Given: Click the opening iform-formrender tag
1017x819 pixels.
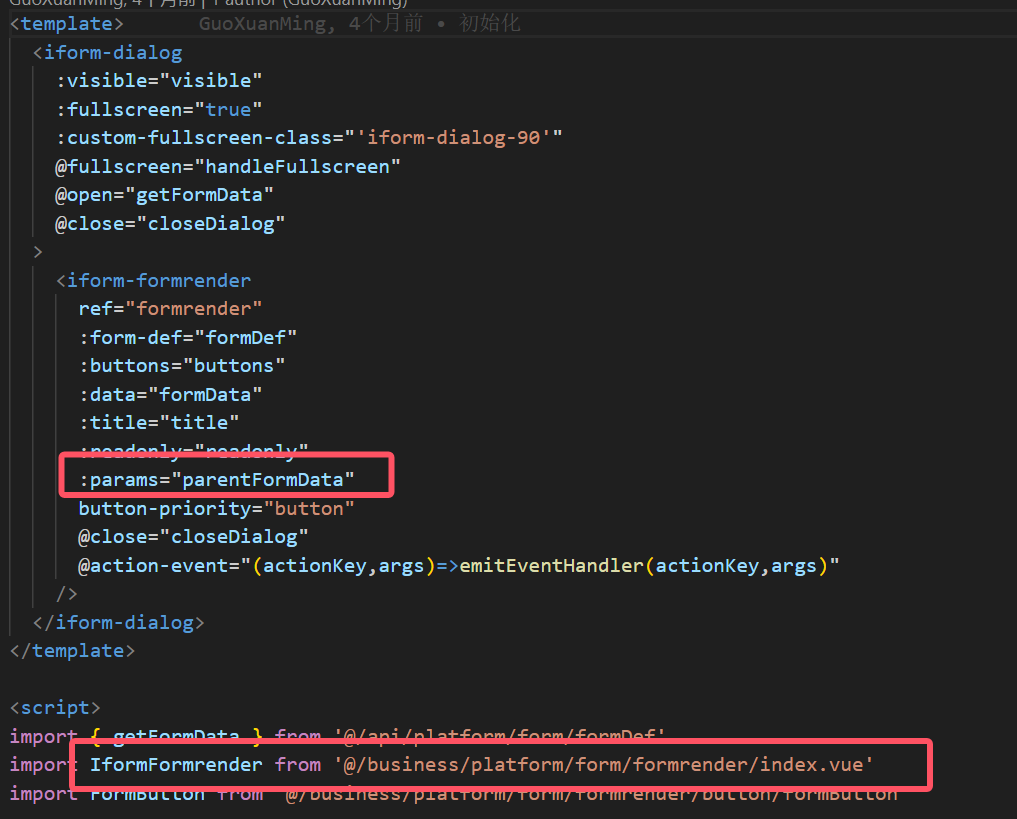Looking at the screenshot, I should [158, 280].
